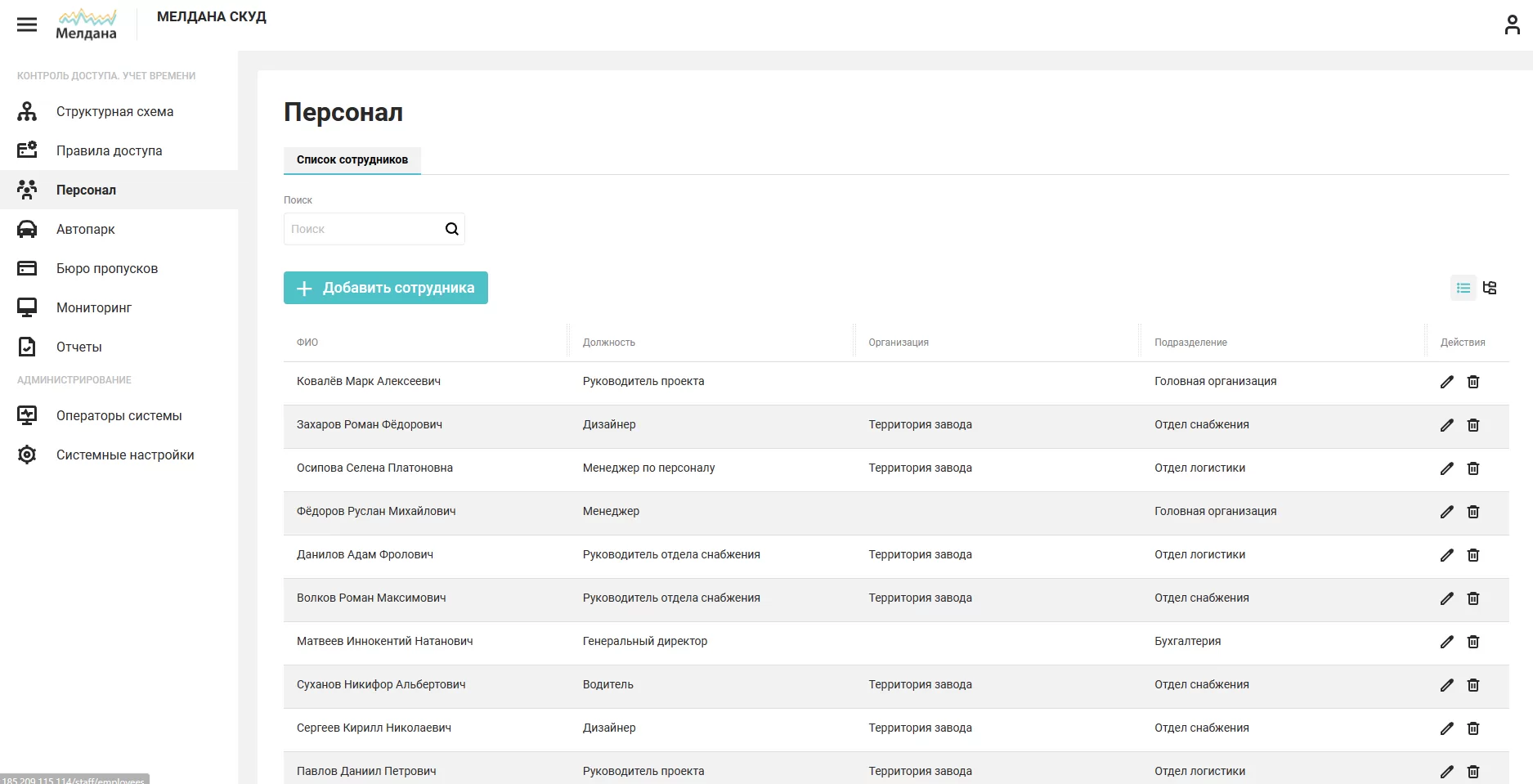The height and width of the screenshot is (784, 1533).
Task: Delete employee Матвеев Иннокентий Натанович
Action: pos(1473,642)
